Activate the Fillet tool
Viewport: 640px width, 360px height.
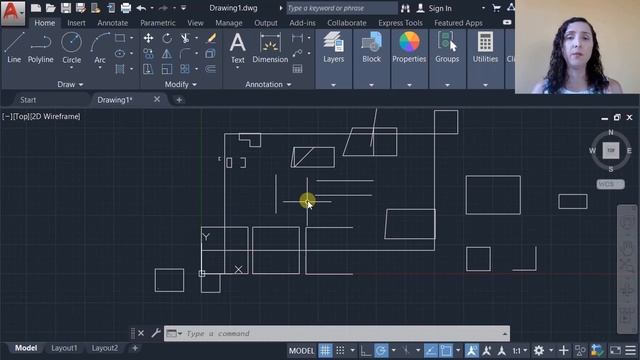point(185,53)
